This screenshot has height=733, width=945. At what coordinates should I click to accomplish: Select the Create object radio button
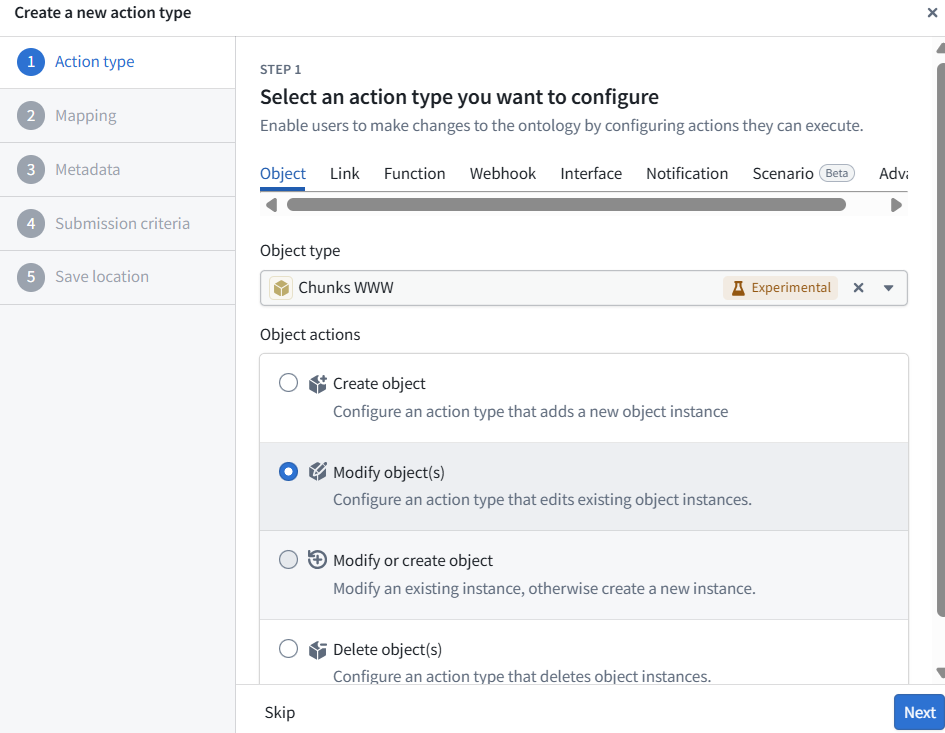coord(288,383)
